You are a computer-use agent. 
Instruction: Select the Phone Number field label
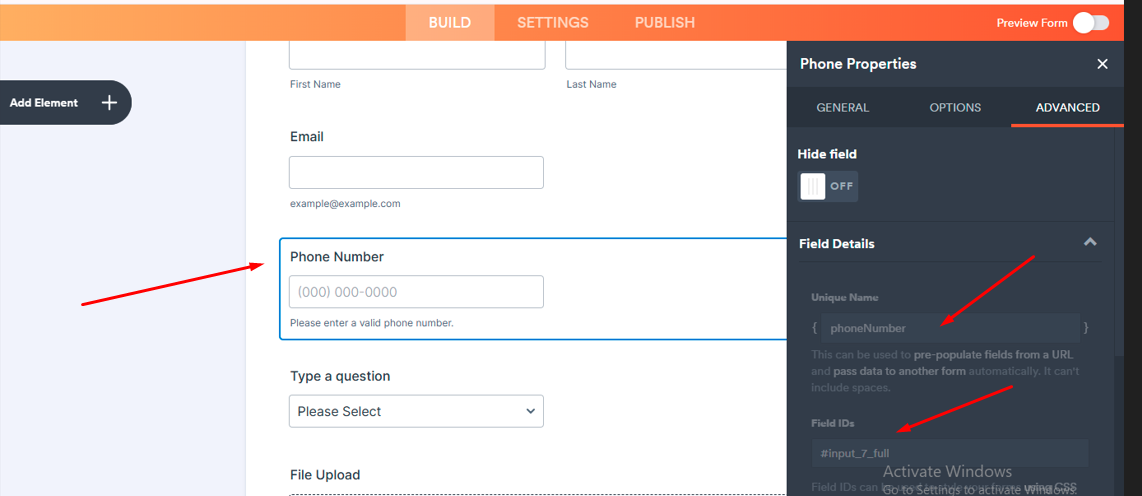pyautogui.click(x=337, y=257)
